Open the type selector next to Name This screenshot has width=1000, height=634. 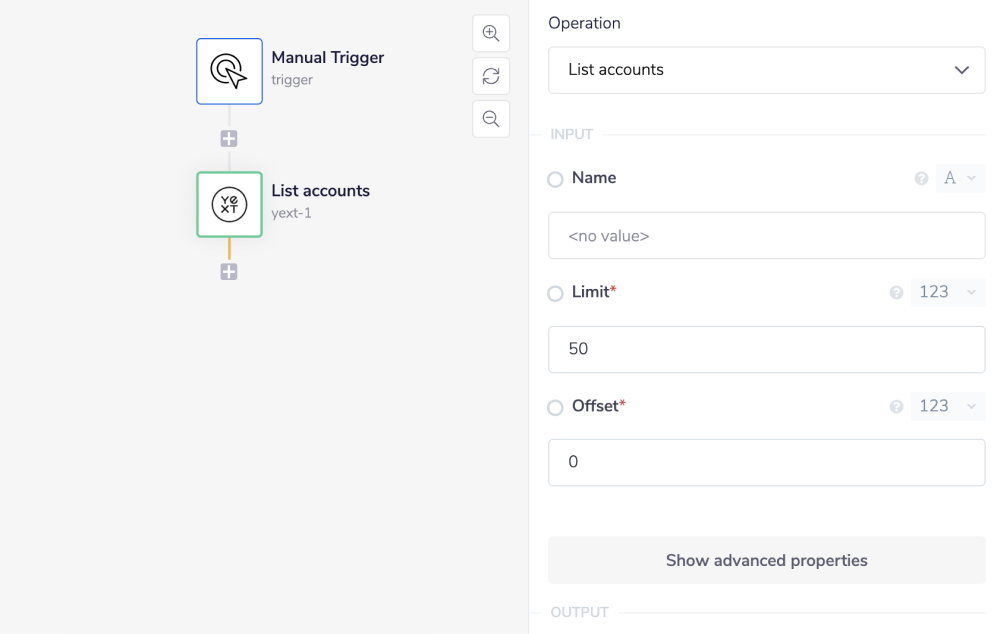coord(960,178)
